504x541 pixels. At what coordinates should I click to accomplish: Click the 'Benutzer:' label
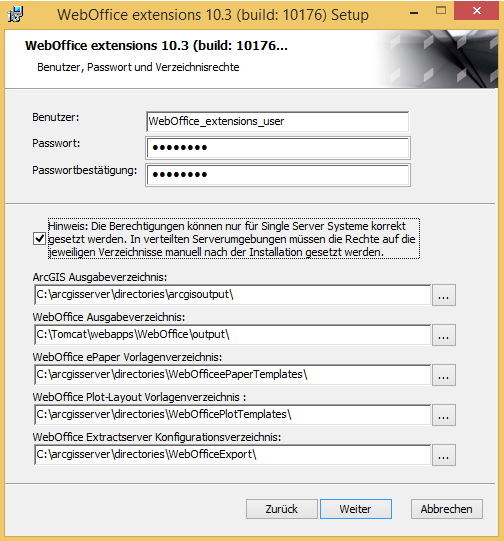tap(56, 118)
